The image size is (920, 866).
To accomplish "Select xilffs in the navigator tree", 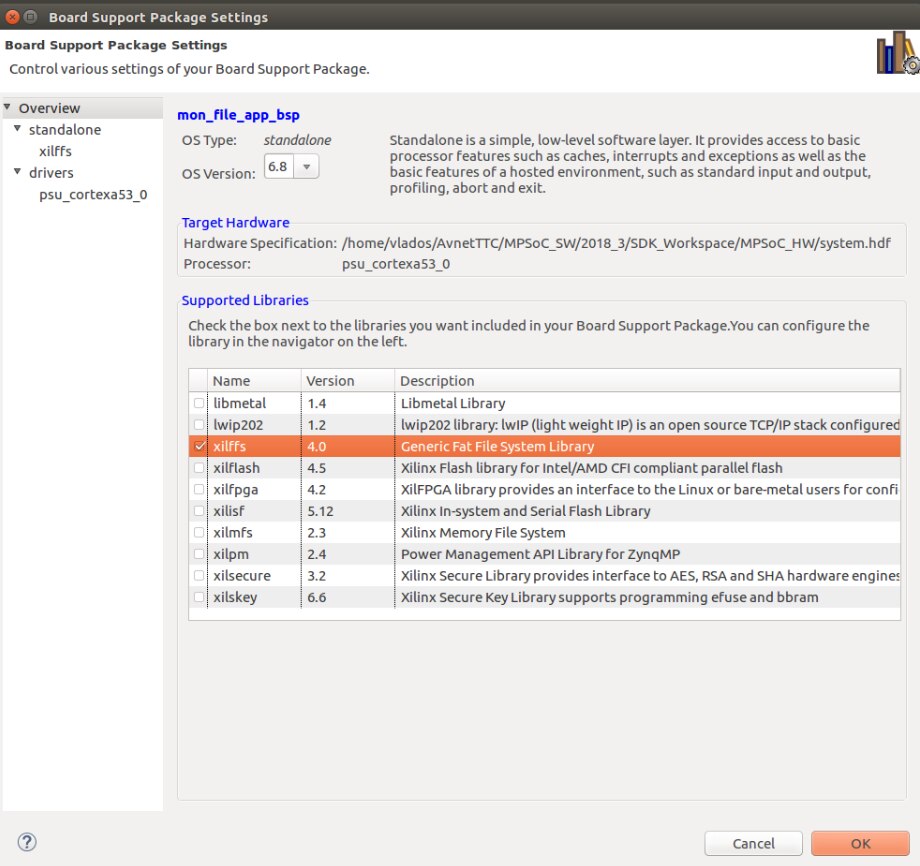I will 56,151.
